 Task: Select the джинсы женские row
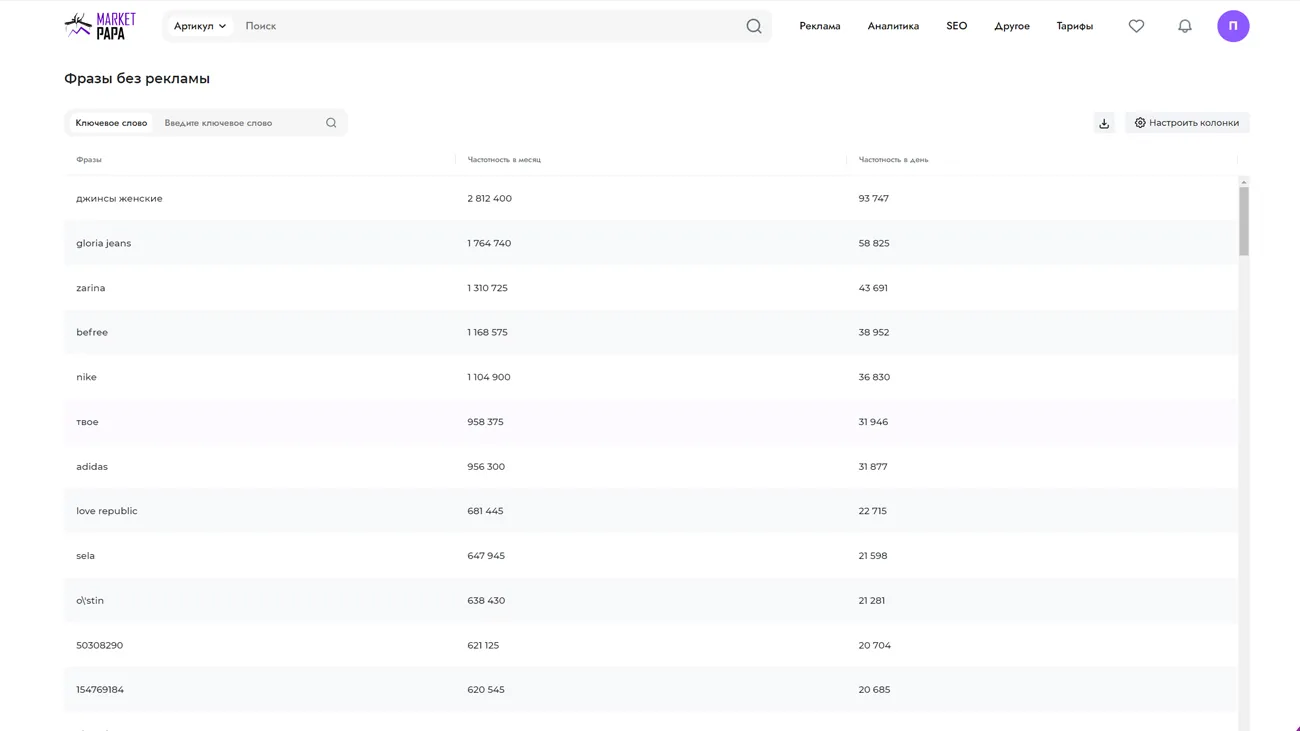[x=119, y=199]
